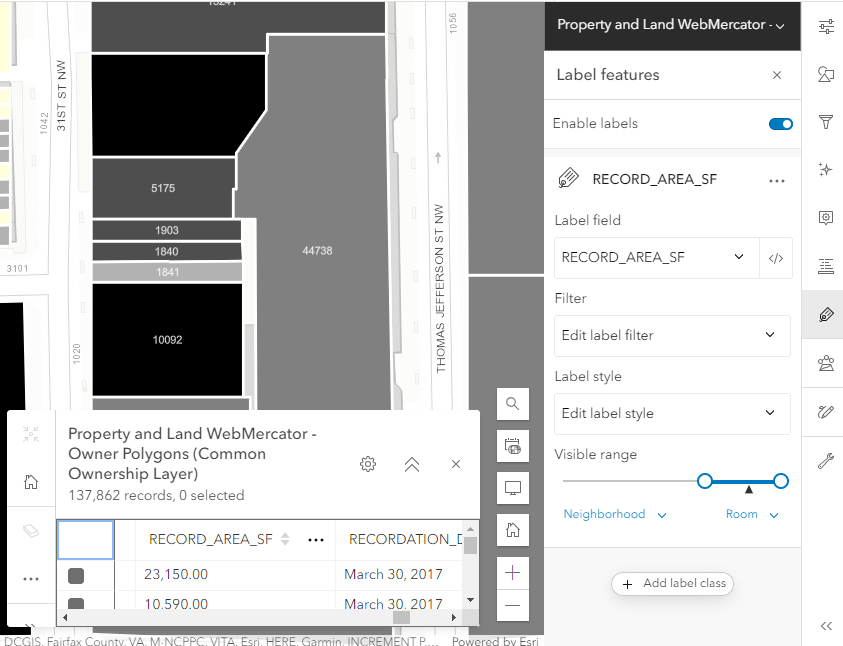Click the default map extent home icon

512,530
